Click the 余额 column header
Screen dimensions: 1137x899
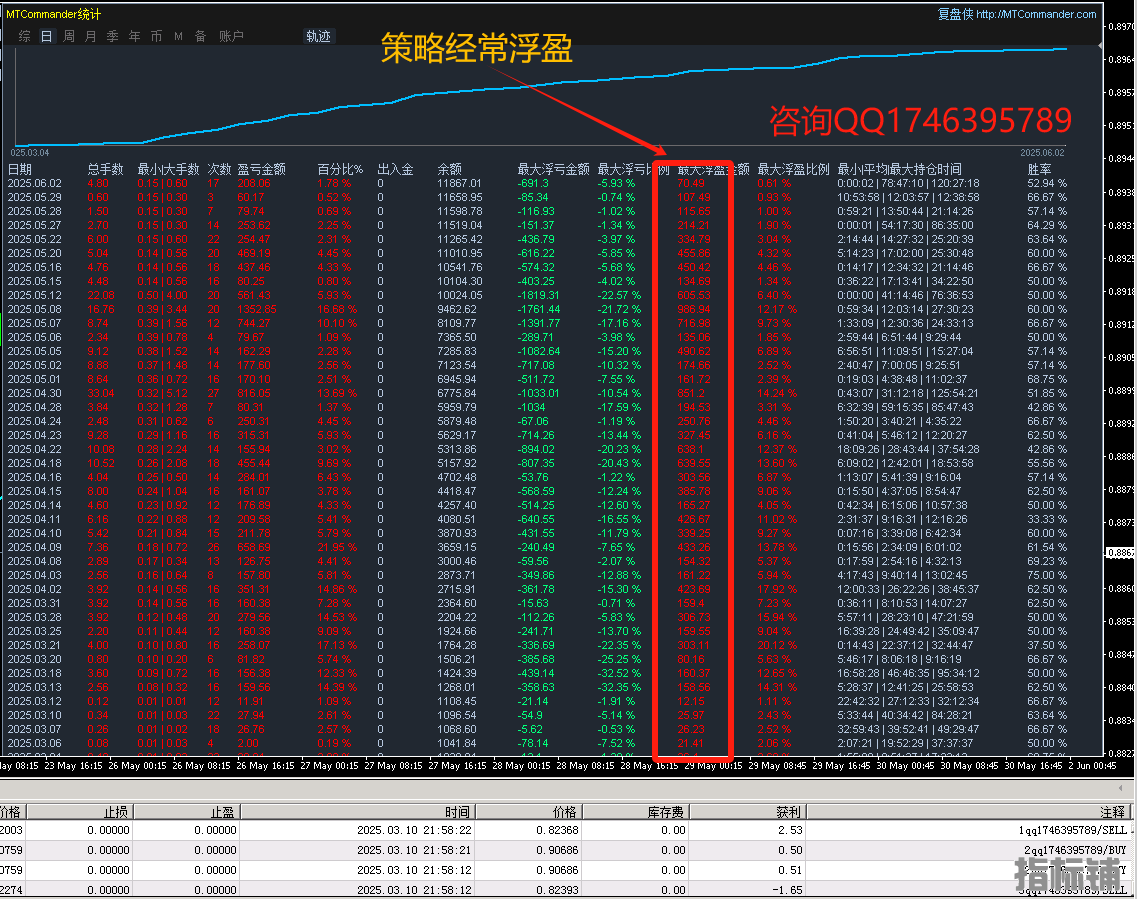(450, 169)
